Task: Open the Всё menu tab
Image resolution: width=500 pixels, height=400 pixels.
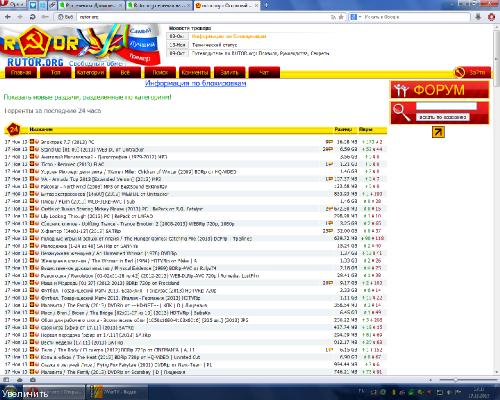Action: (x=125, y=72)
